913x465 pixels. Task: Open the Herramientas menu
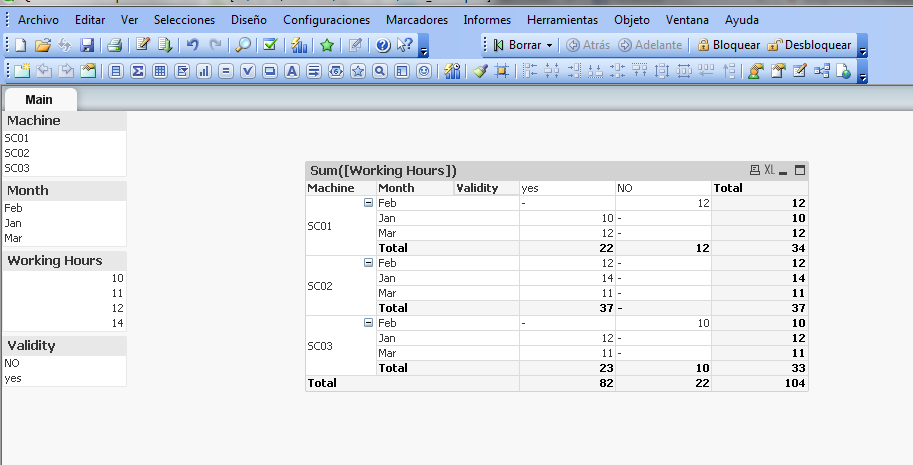tap(562, 20)
